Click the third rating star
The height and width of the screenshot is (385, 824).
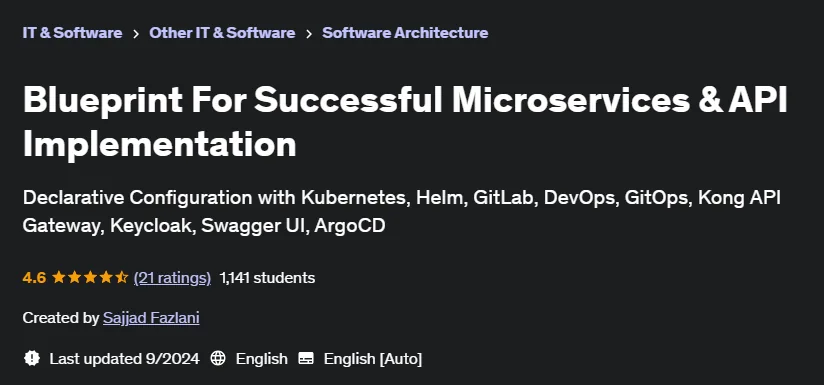click(x=90, y=277)
